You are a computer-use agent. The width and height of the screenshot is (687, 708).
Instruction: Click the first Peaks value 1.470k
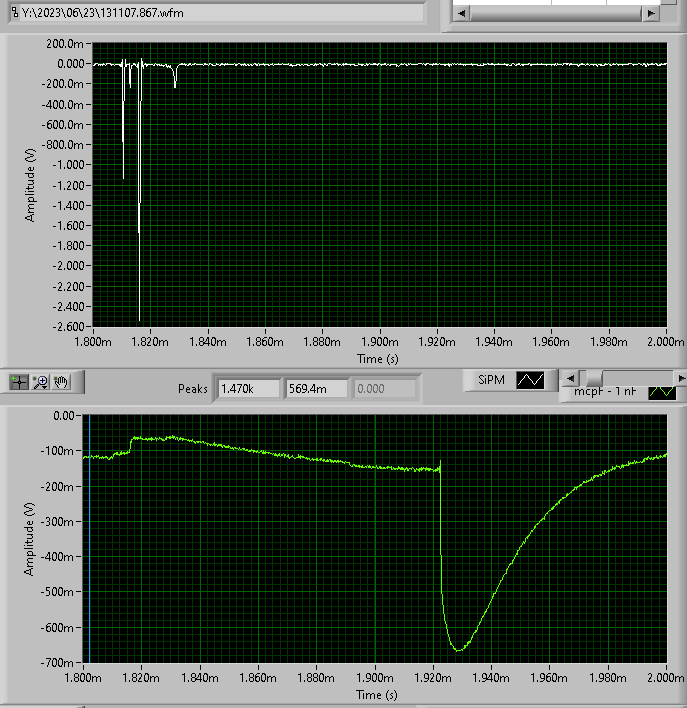(248, 389)
